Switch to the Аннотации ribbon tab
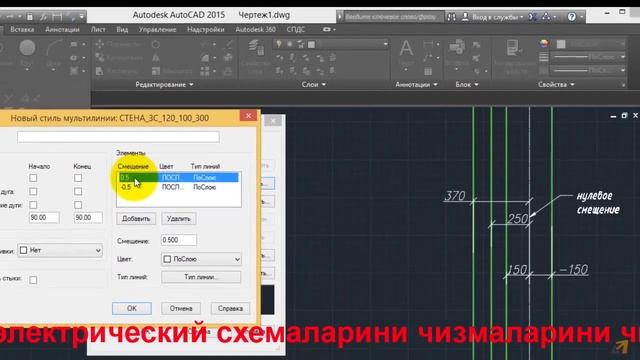Image resolution: width=640 pixels, height=360 pixels. 62,29
